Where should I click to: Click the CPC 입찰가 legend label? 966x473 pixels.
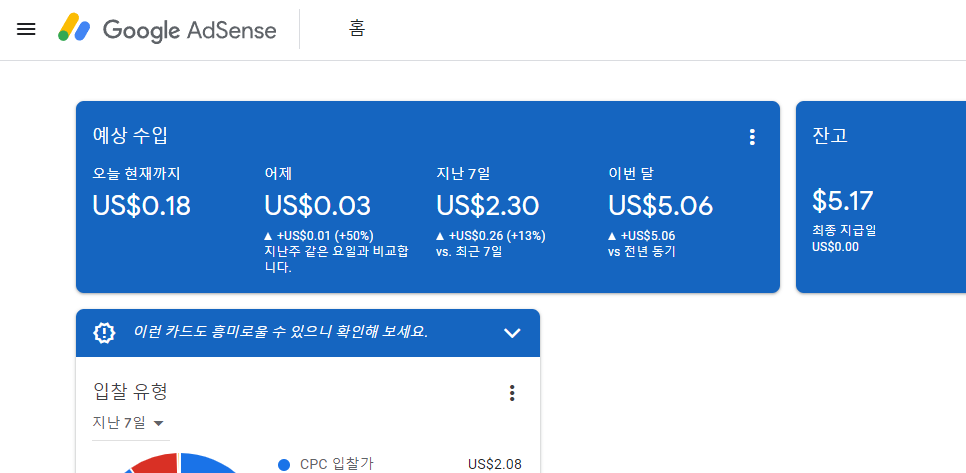point(336,464)
